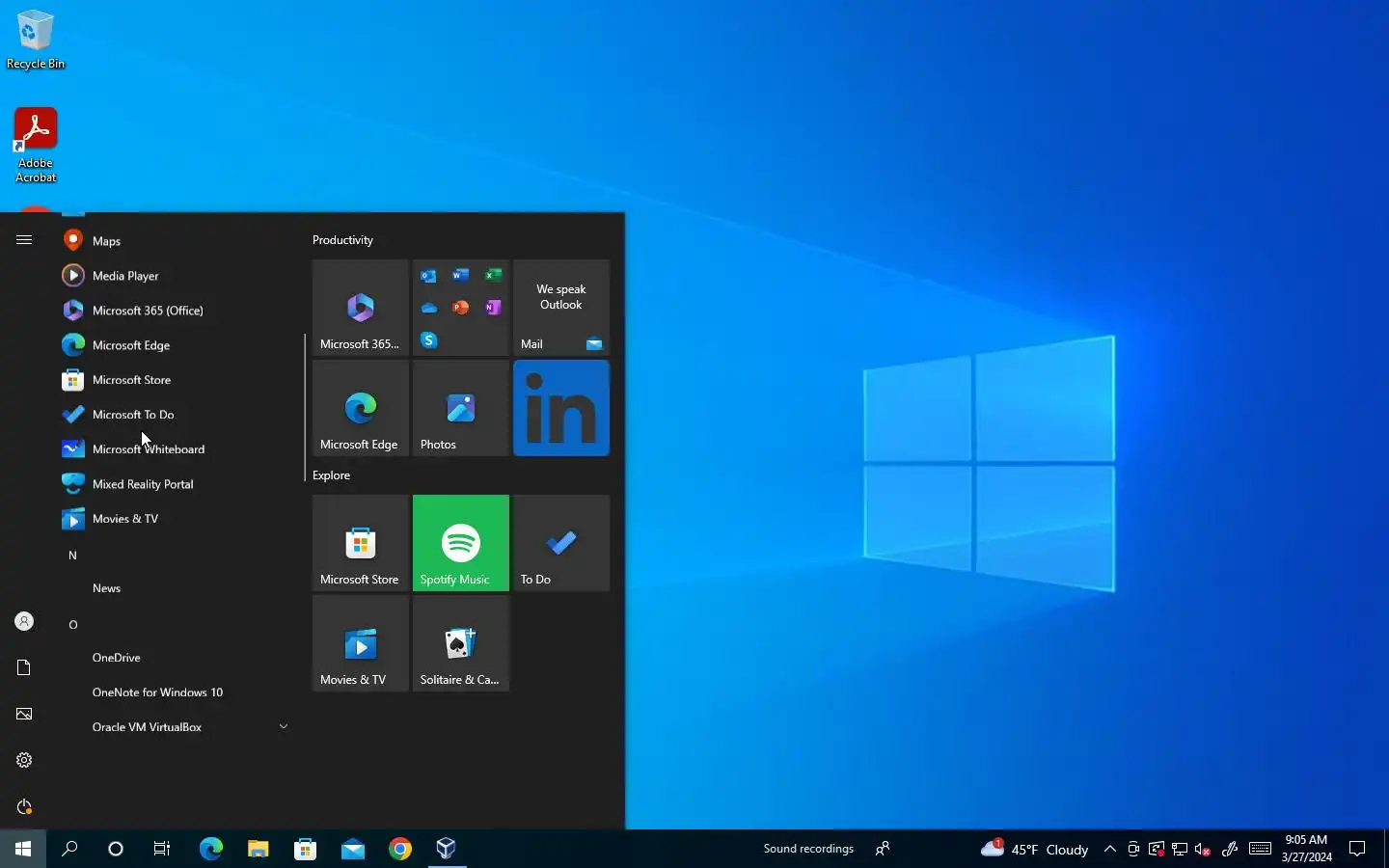Open Movies & TV in the app list
Viewport: 1389px width, 868px height.
(x=174, y=519)
